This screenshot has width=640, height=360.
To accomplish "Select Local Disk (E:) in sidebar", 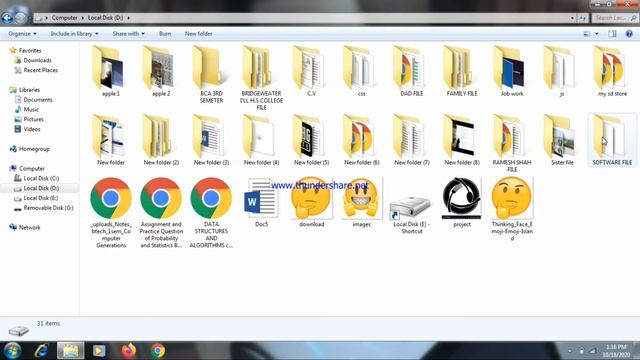I will 36,198.
